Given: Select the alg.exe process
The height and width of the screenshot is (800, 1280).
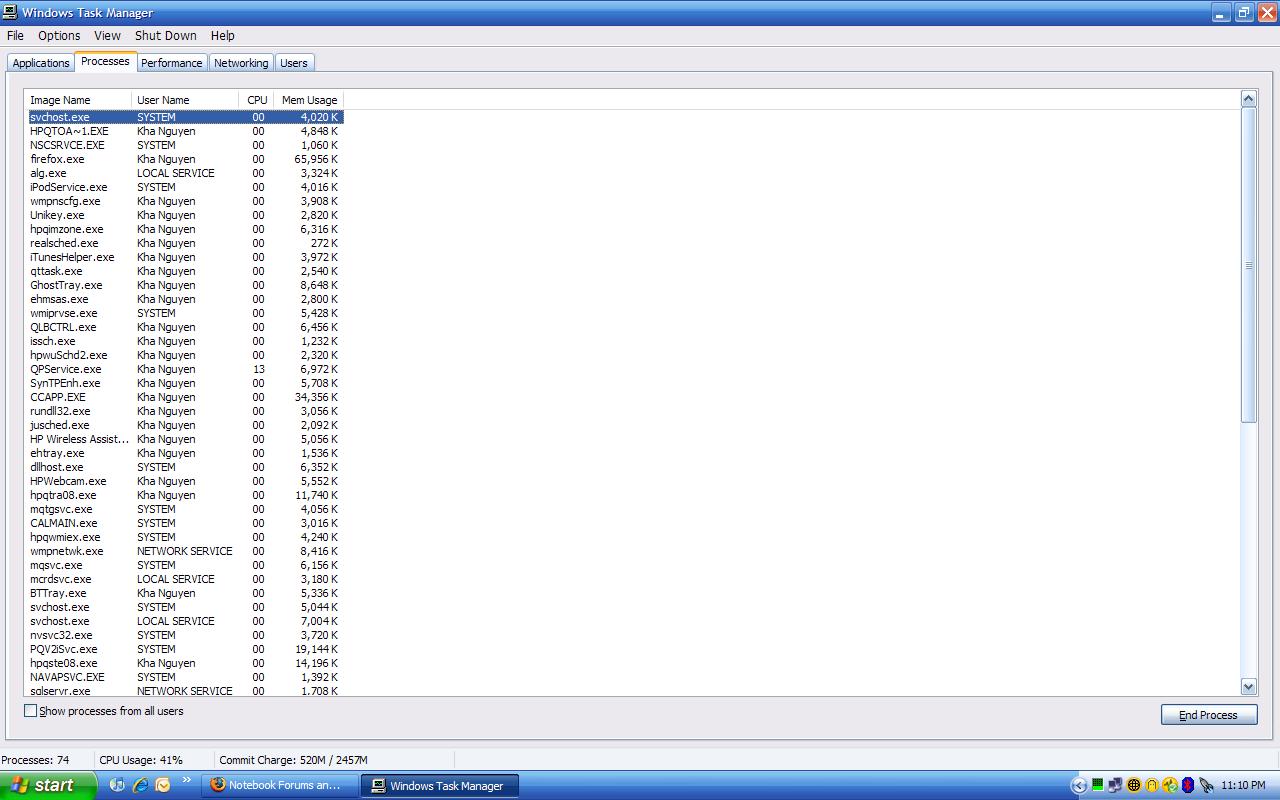Looking at the screenshot, I should click(x=184, y=173).
